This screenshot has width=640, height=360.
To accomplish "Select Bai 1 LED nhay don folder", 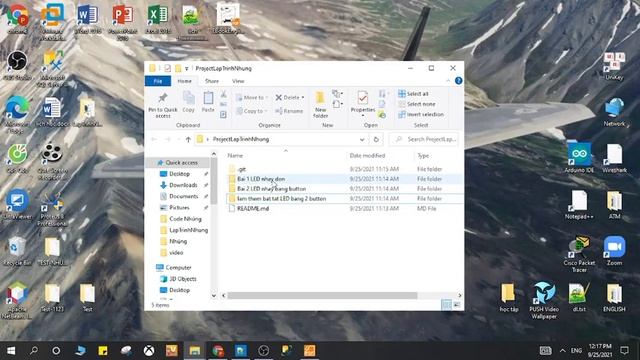I will (261, 179).
